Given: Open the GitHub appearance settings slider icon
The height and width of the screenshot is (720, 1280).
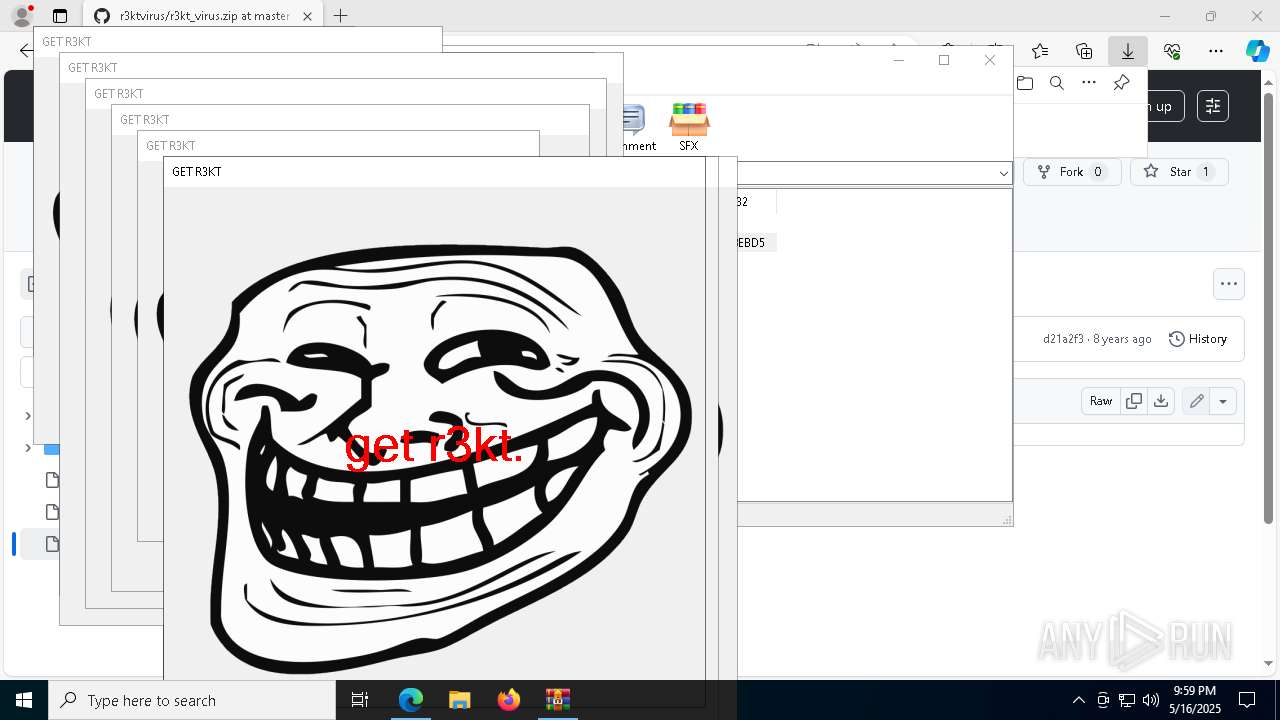Looking at the screenshot, I should 1213,106.
